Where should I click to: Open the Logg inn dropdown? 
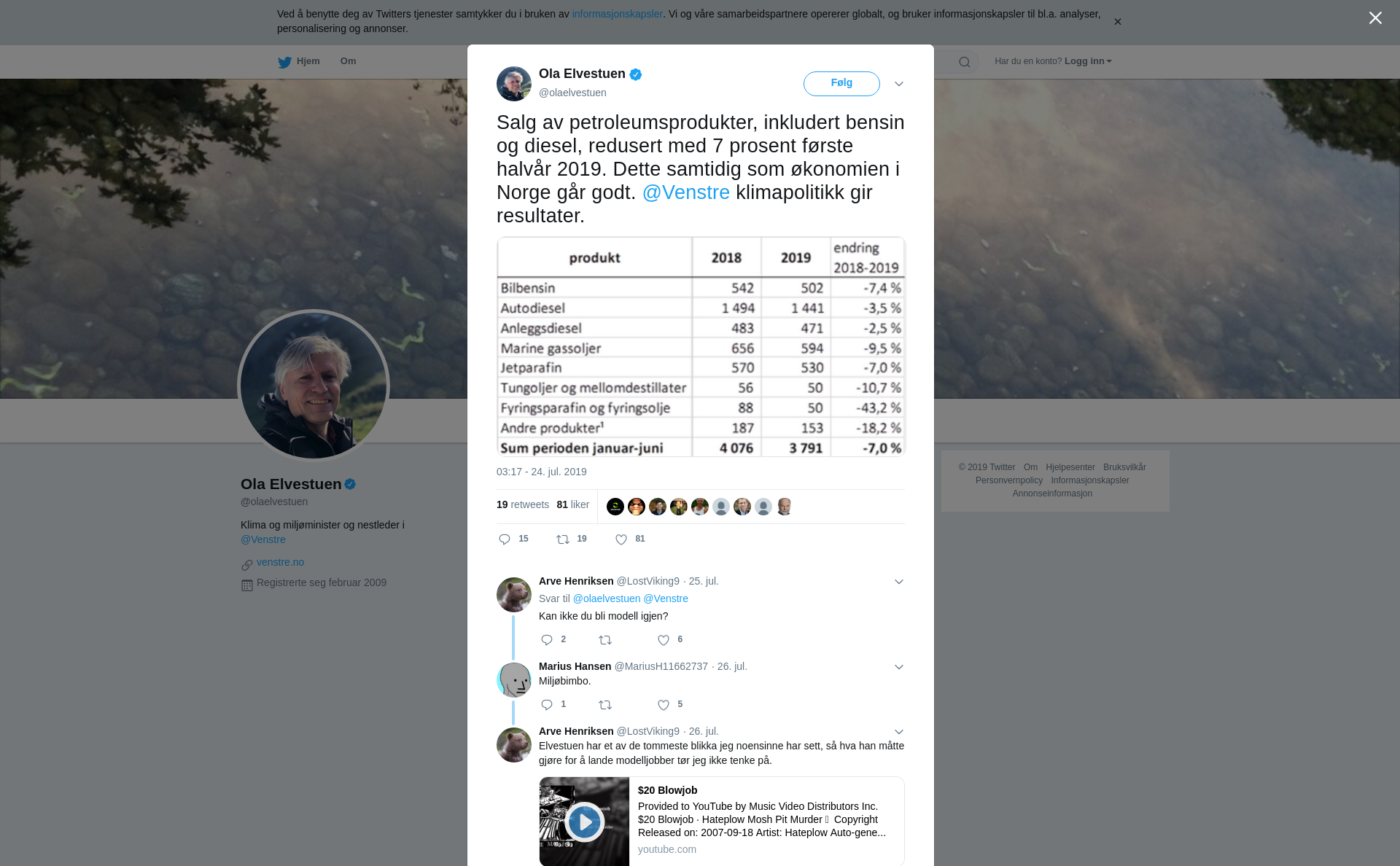(1088, 61)
